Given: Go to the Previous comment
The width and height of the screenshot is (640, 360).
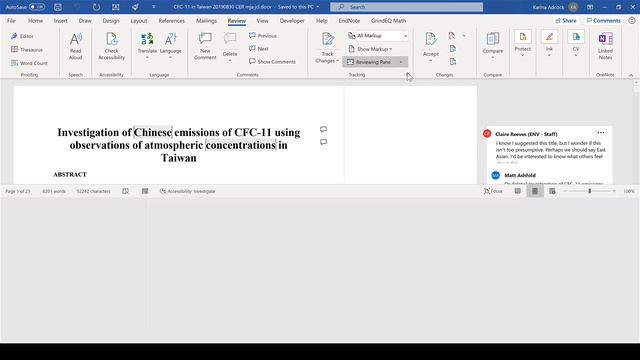Looking at the screenshot, I should (x=263, y=36).
